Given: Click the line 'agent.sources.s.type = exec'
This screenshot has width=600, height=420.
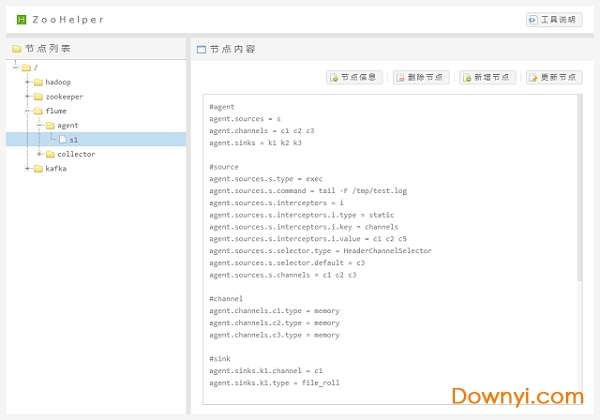Looking at the screenshot, I should 266,179.
